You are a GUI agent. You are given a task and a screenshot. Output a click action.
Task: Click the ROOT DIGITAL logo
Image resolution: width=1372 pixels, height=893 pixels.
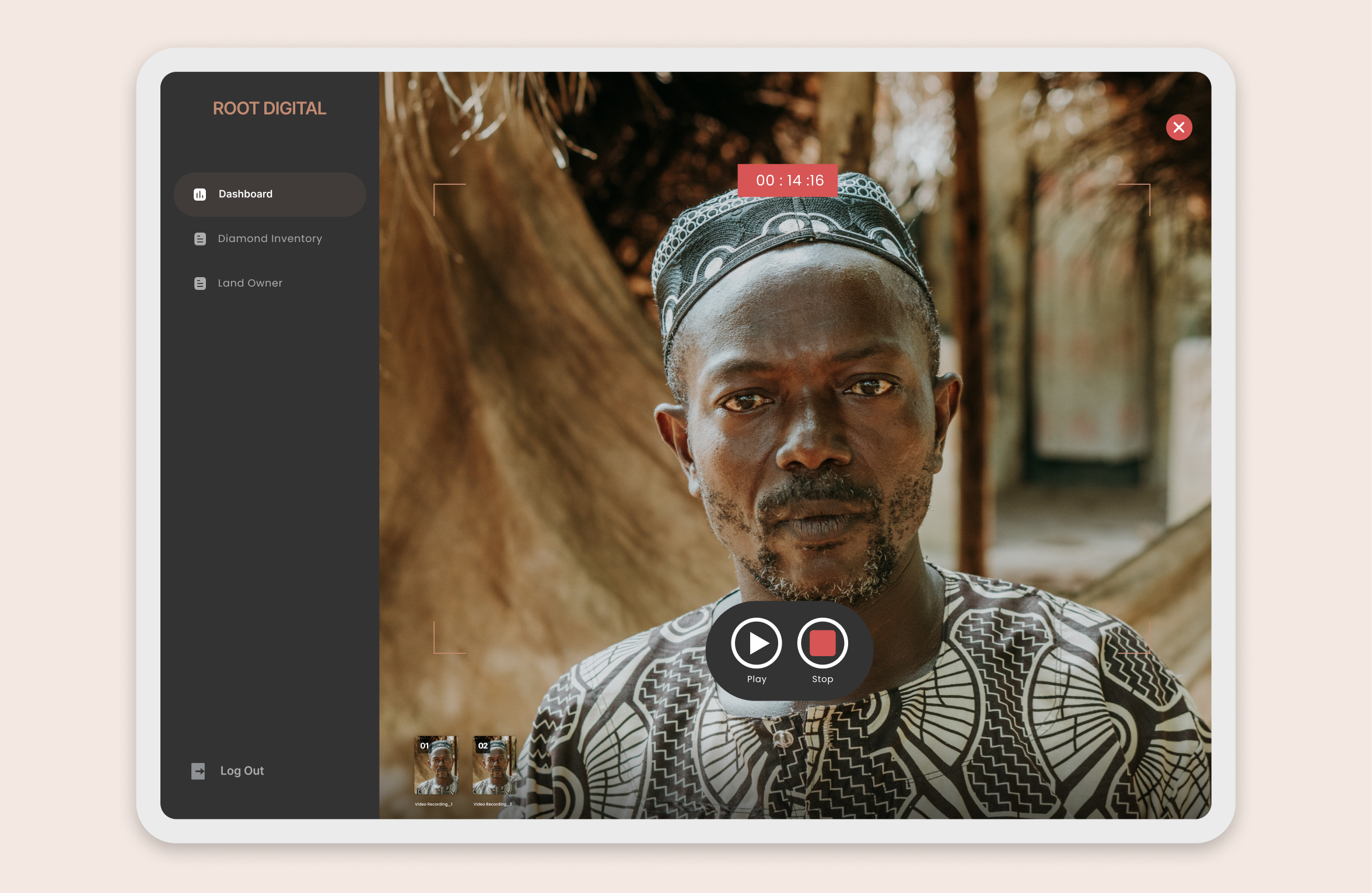coord(269,108)
